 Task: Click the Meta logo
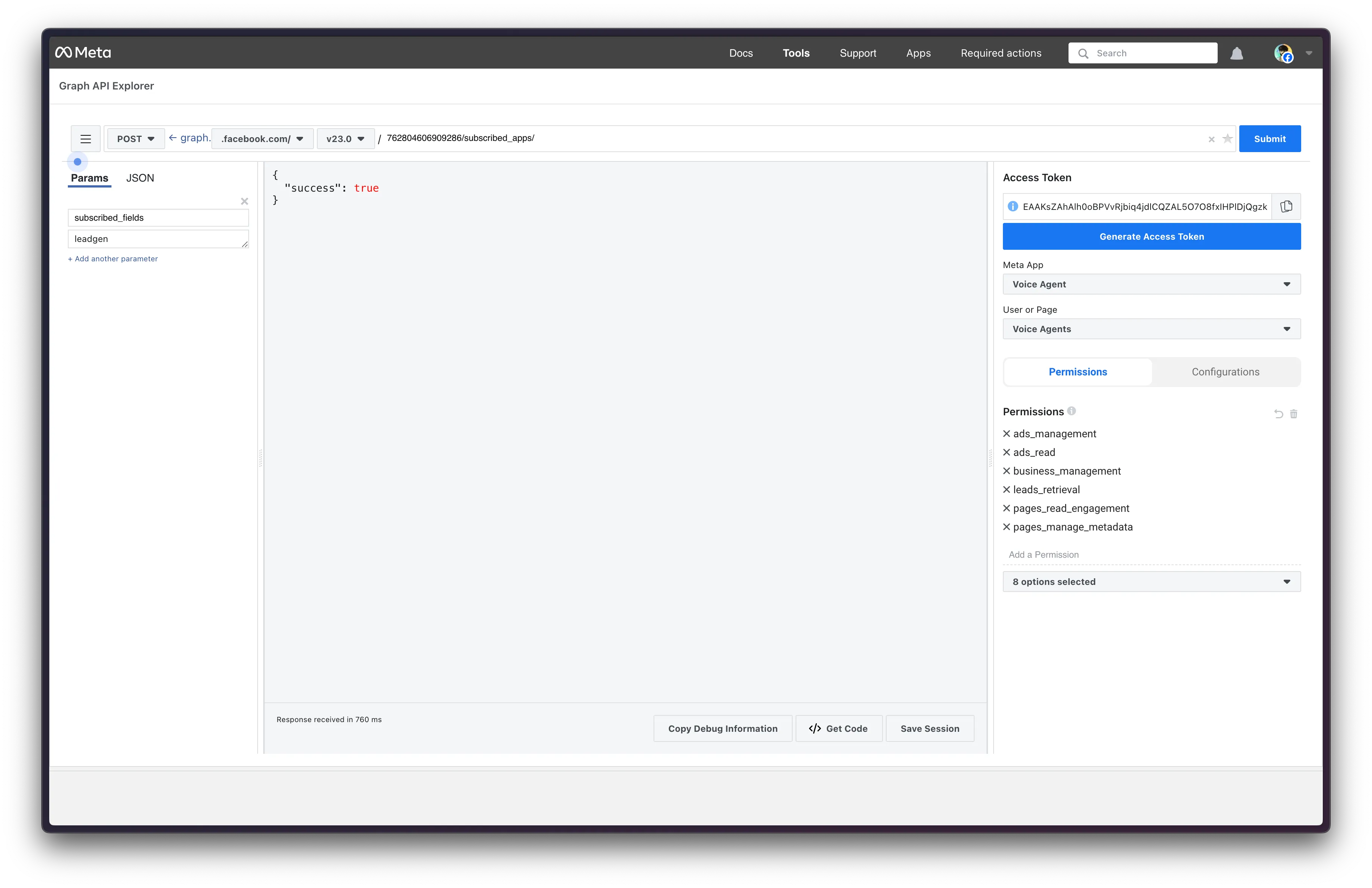pos(83,53)
